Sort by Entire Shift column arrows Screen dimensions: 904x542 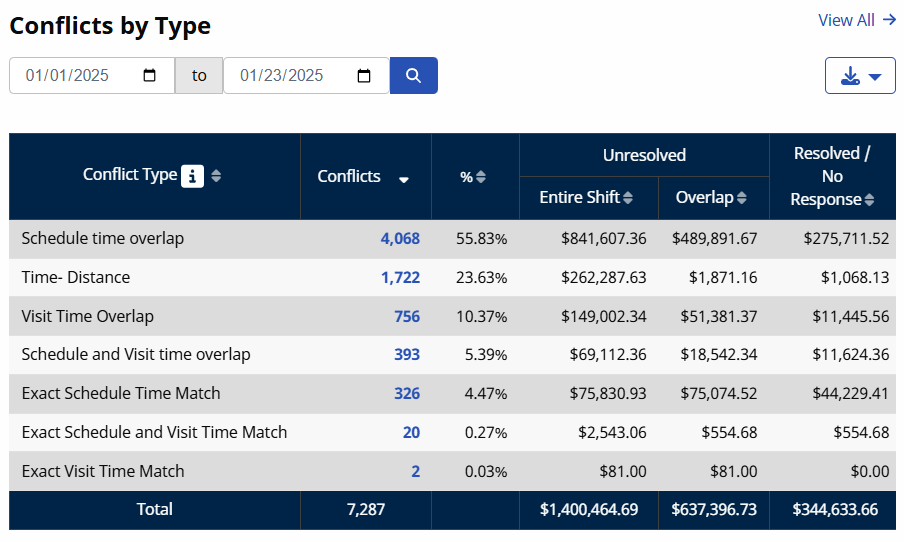[x=628, y=198]
